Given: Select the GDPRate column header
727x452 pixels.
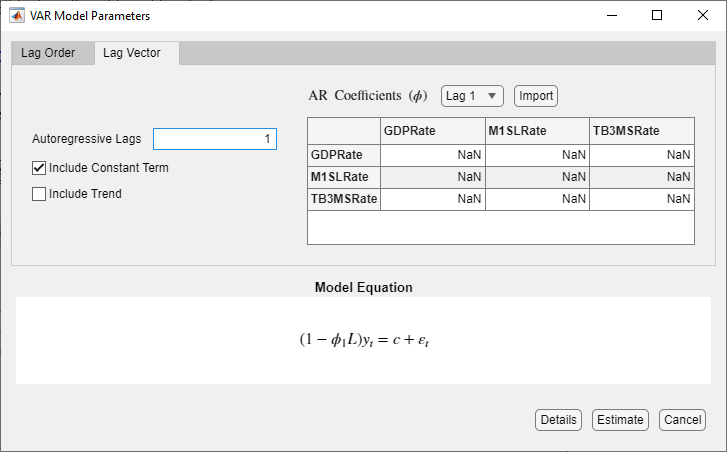Looking at the screenshot, I should tap(433, 131).
